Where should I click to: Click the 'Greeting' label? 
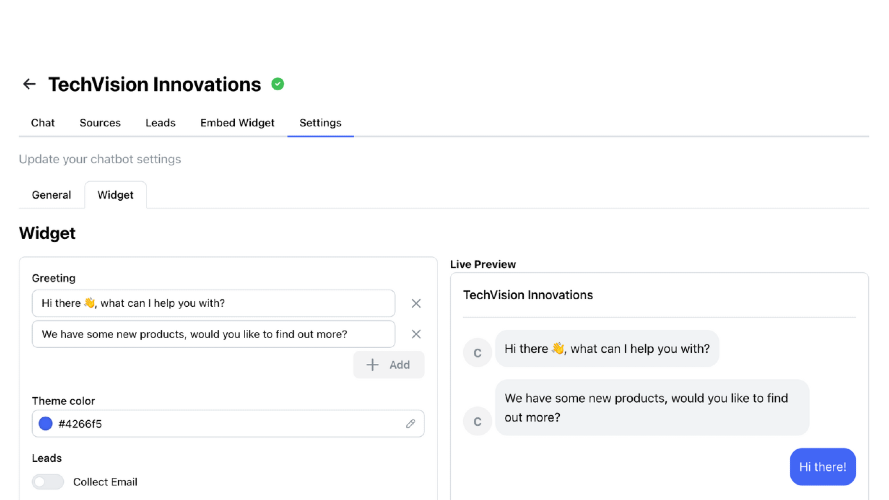pyautogui.click(x=53, y=278)
